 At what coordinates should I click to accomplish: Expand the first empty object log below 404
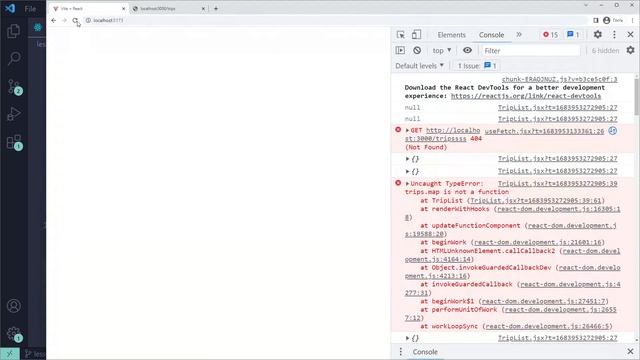(x=407, y=159)
